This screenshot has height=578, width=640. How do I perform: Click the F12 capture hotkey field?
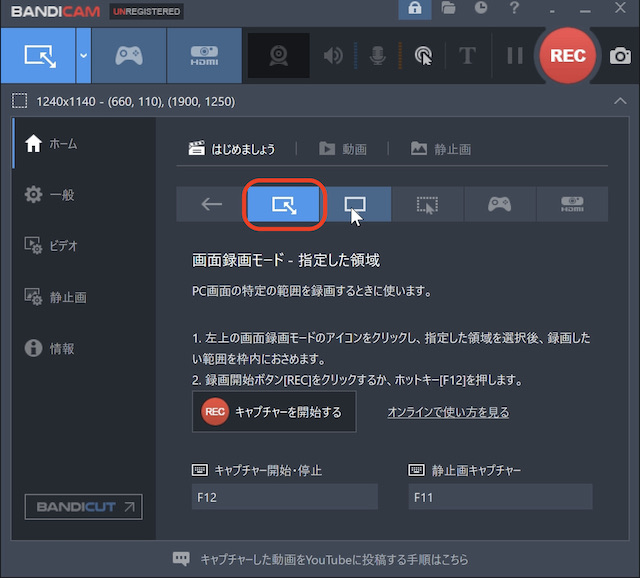[x=284, y=497]
